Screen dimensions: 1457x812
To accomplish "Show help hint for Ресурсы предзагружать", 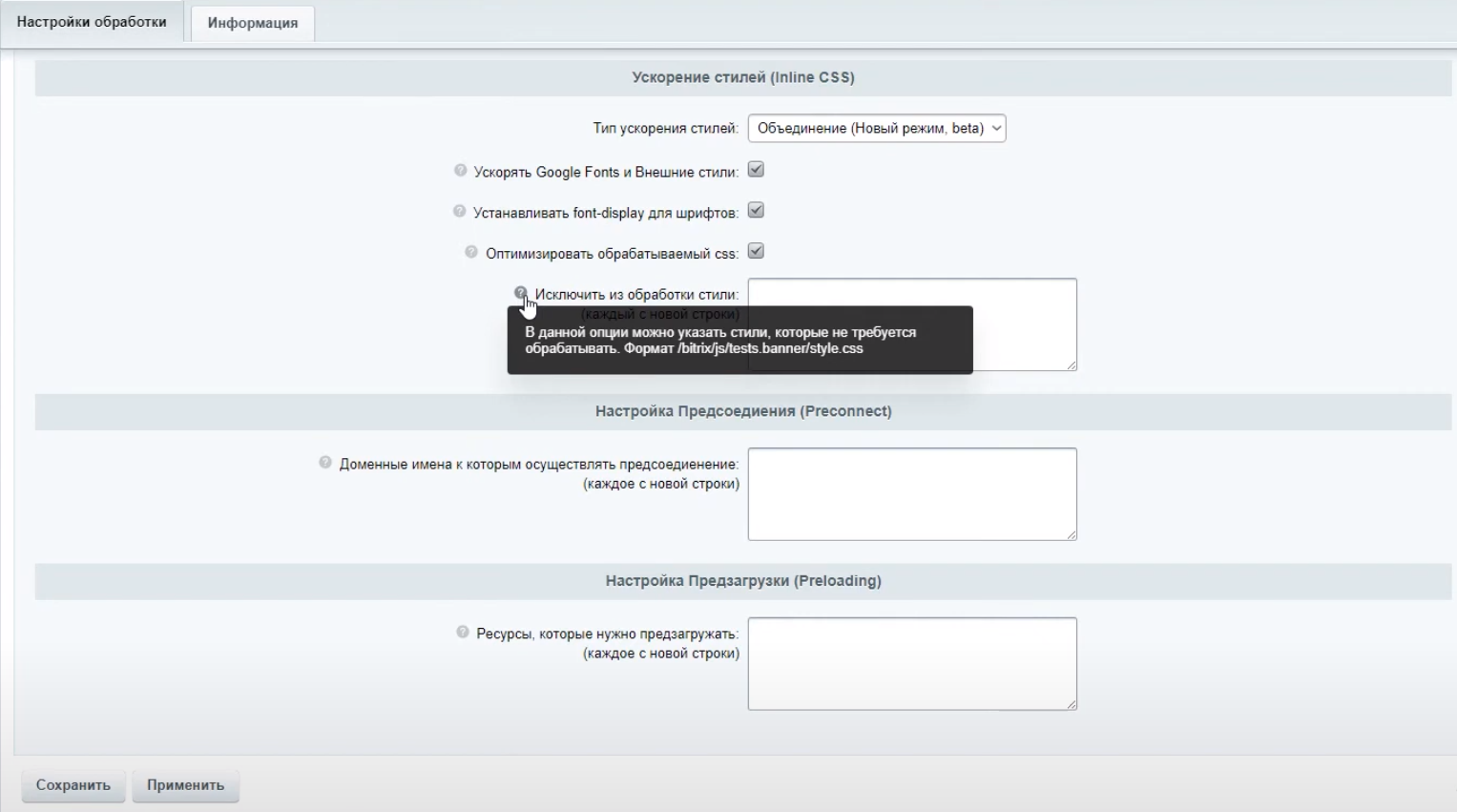I will (x=463, y=633).
